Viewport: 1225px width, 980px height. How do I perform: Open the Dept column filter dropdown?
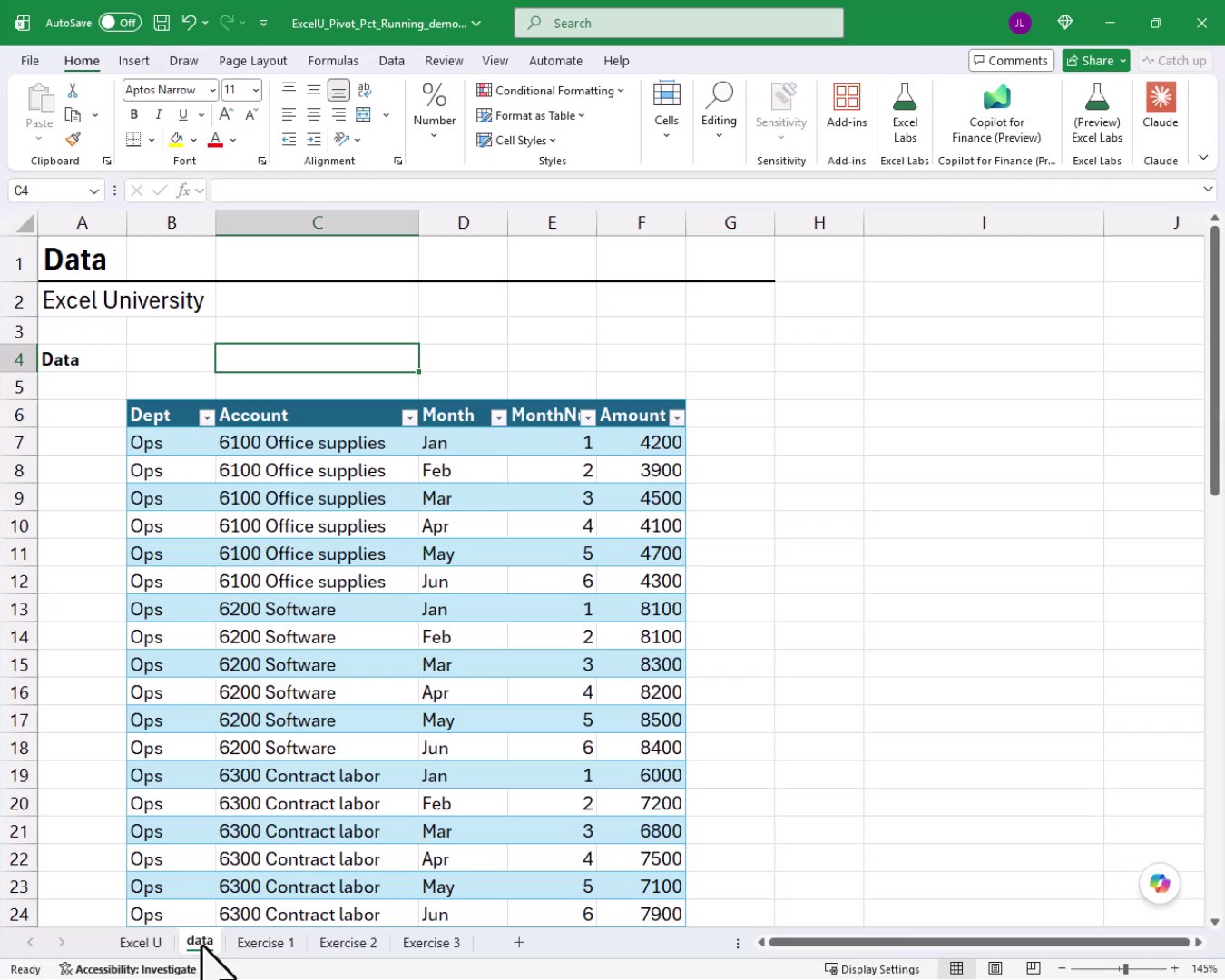(207, 416)
